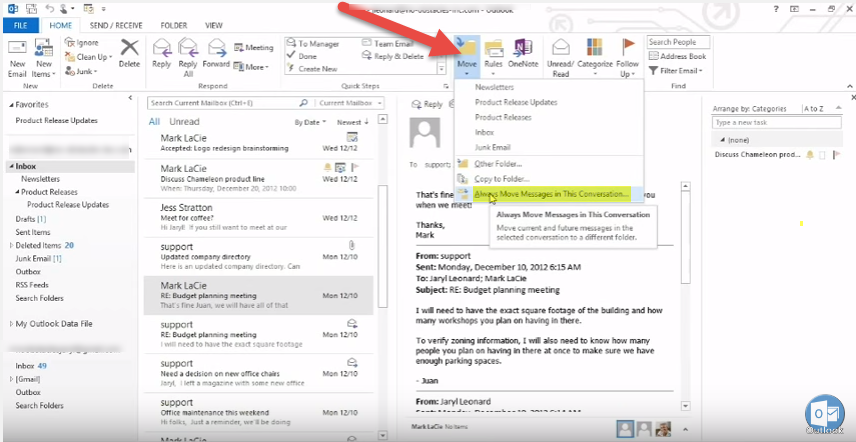Open the New Items button
Image resolution: width=856 pixels, height=442 pixels.
coord(43,59)
